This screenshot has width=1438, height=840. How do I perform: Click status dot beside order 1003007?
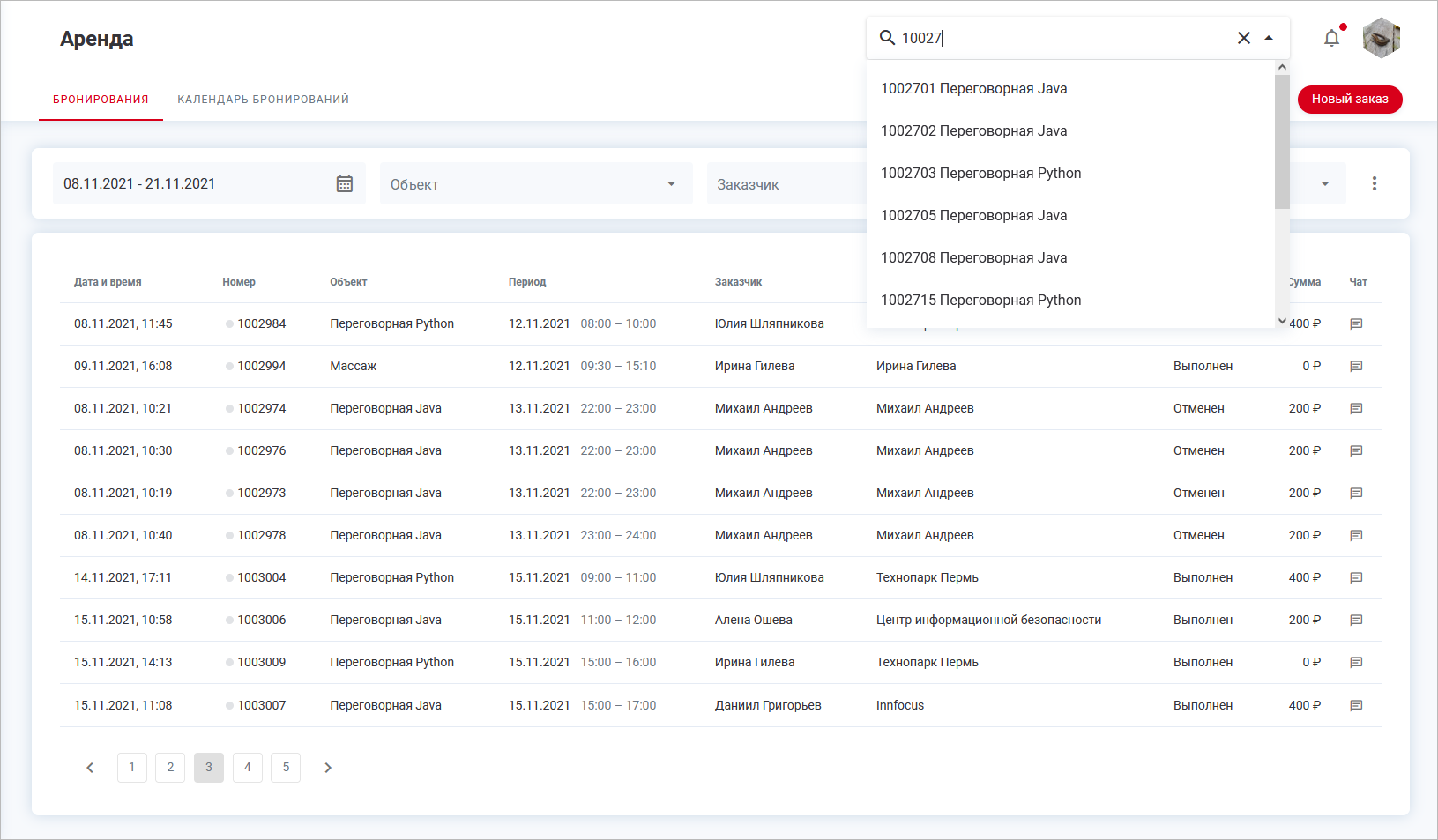[x=229, y=705]
